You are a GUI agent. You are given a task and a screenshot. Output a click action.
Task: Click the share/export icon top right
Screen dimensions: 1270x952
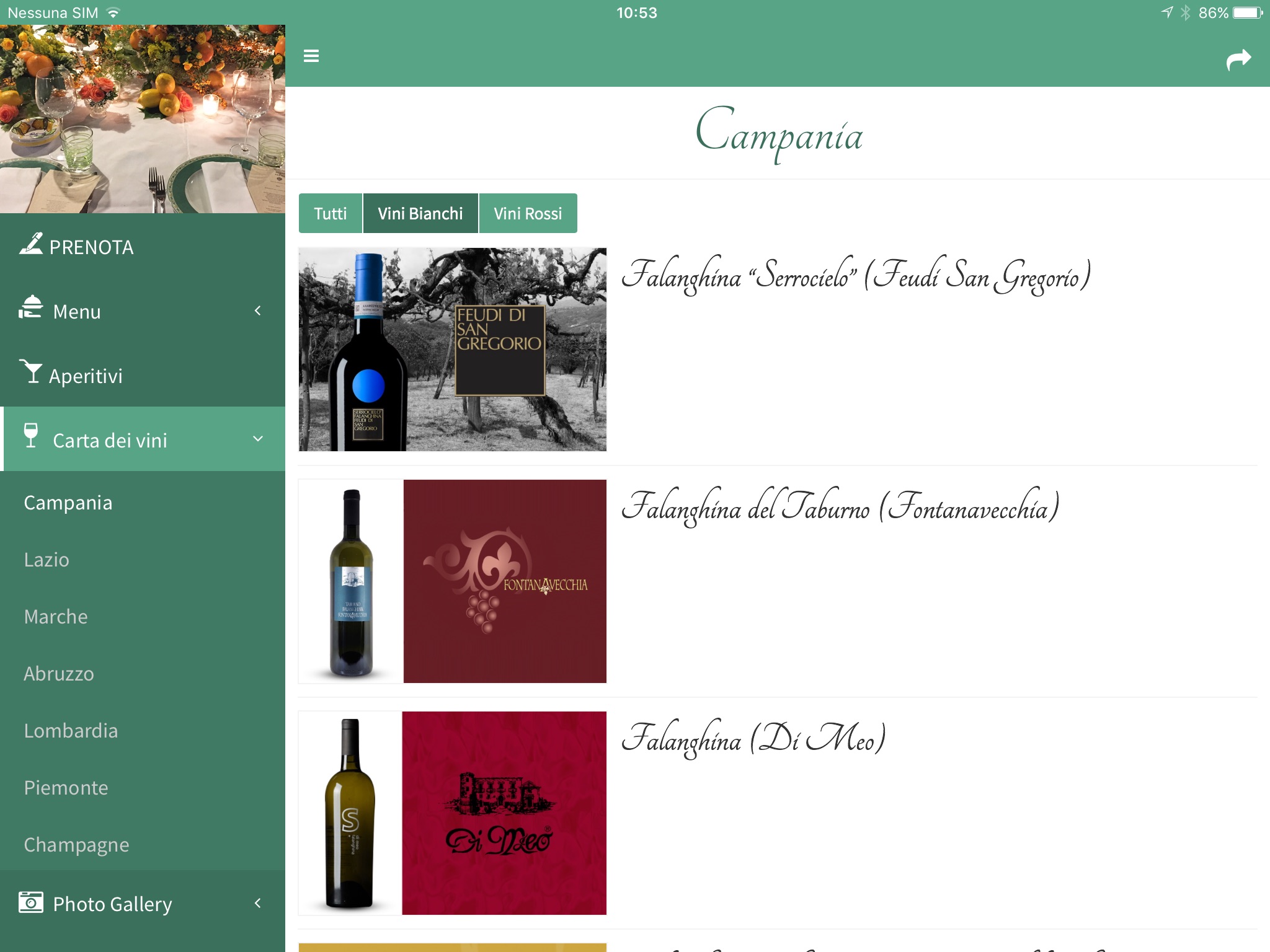pyautogui.click(x=1238, y=56)
